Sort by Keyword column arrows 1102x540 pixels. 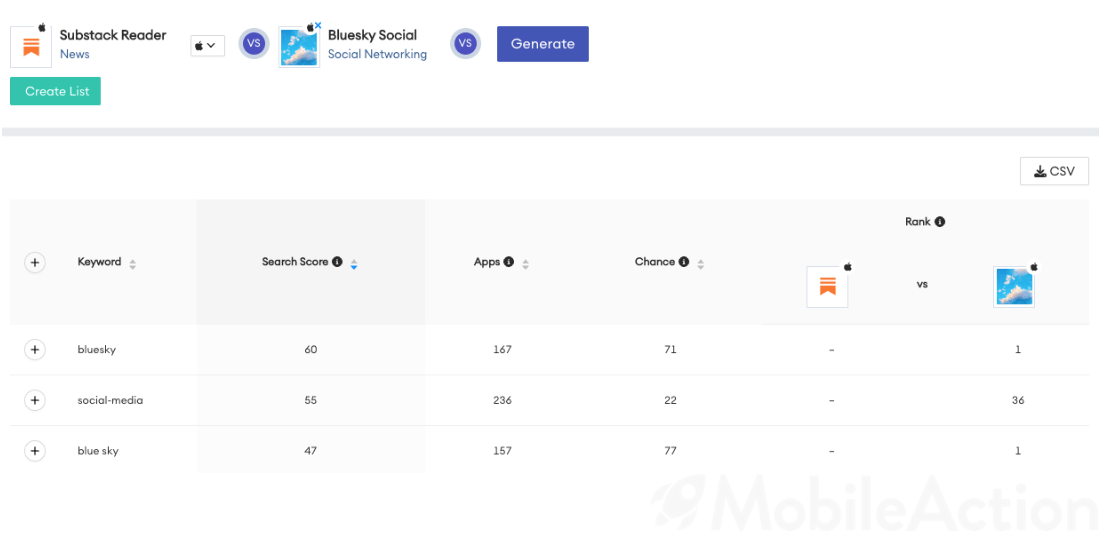coord(133,264)
